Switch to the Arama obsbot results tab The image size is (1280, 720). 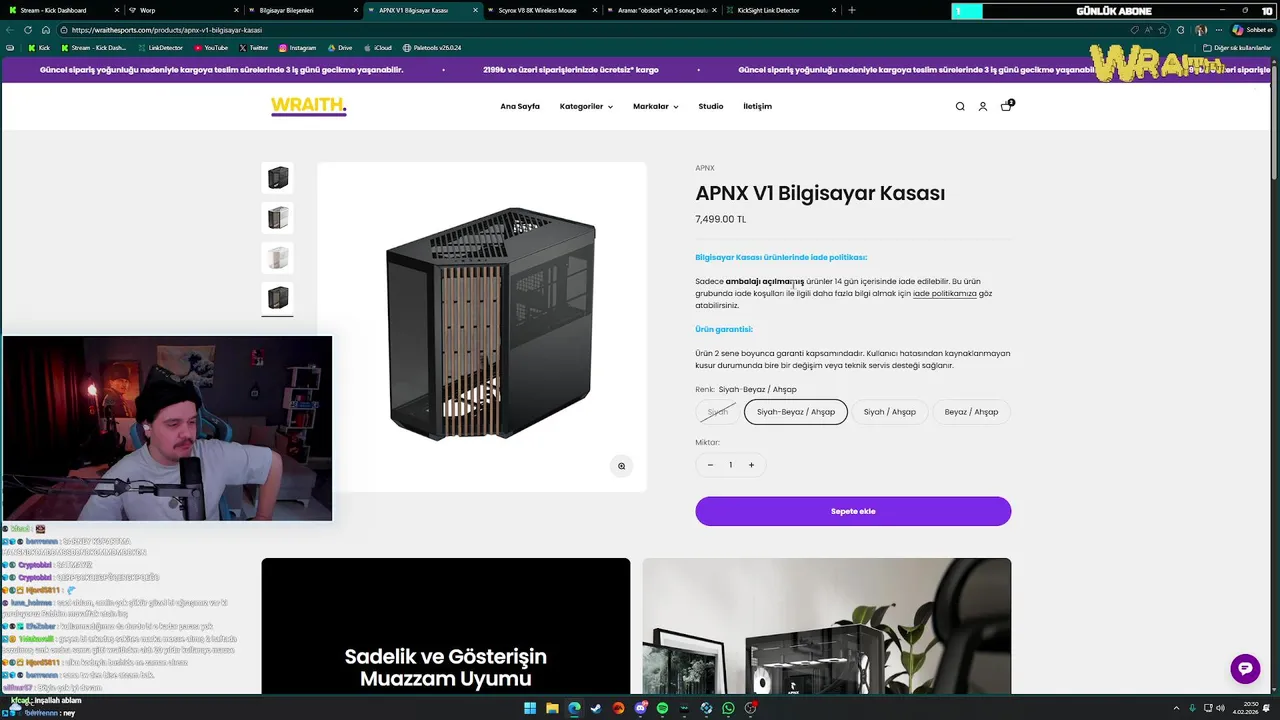pyautogui.click(x=661, y=10)
